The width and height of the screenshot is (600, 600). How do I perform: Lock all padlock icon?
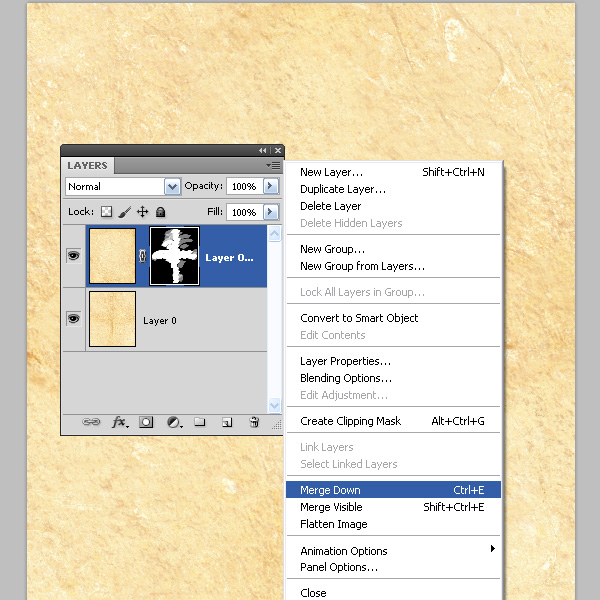coord(160,212)
